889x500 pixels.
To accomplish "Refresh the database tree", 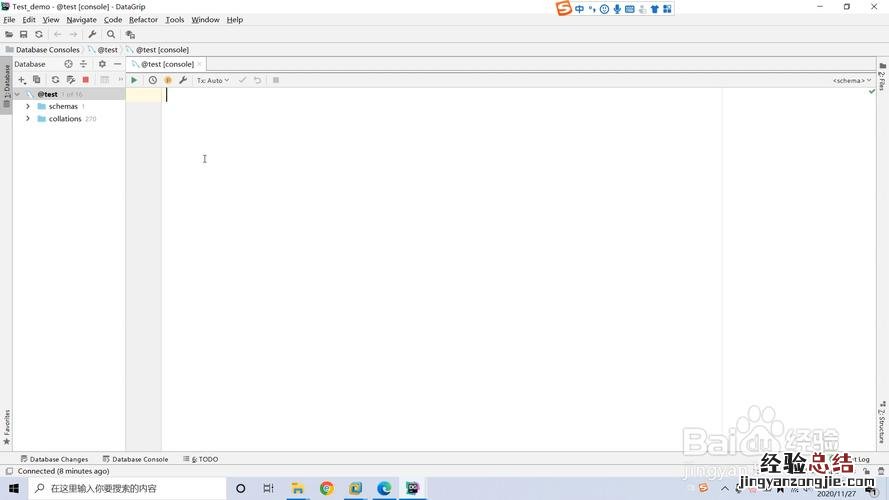I will (x=55, y=80).
